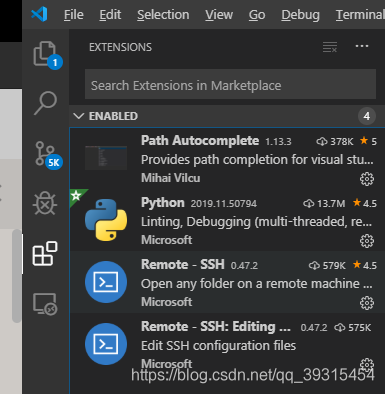Click scrollbar in the background window
Screen dimensions: 385x394
tap(17, 276)
